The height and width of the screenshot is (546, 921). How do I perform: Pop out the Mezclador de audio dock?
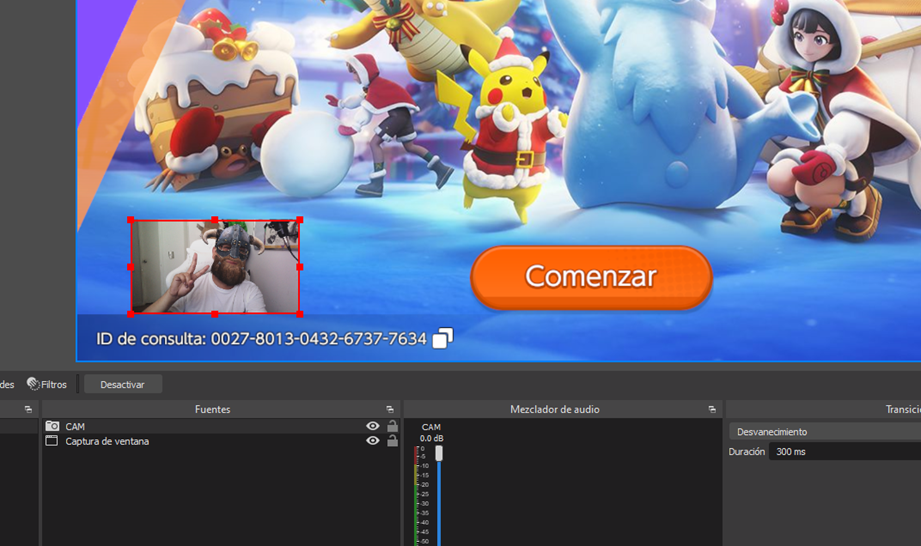[712, 409]
